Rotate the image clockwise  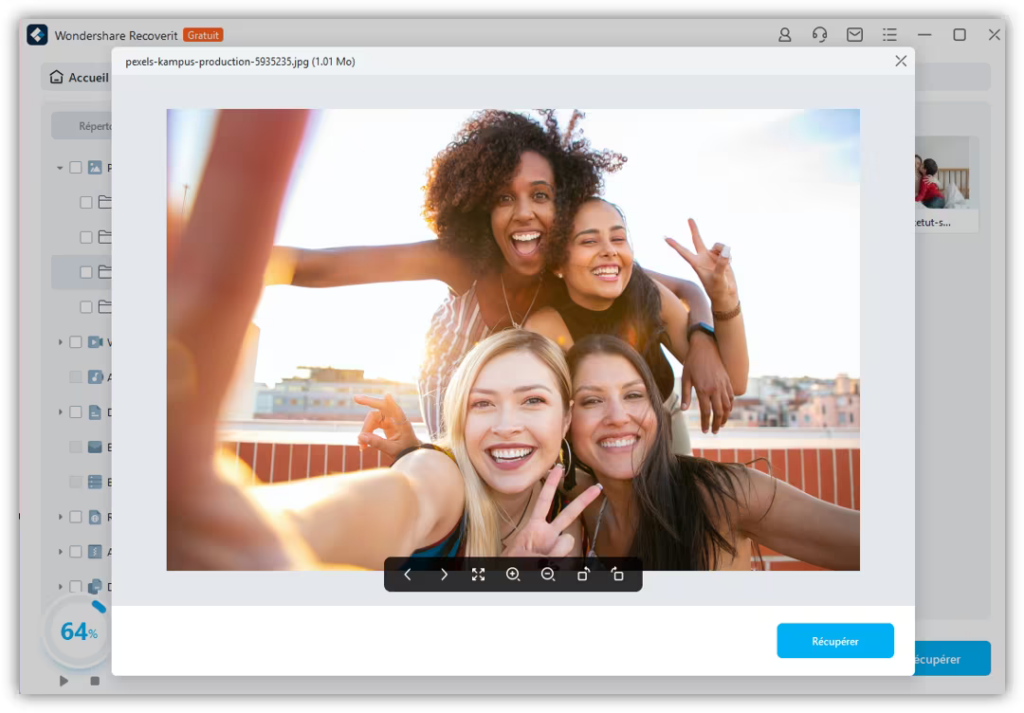point(583,575)
